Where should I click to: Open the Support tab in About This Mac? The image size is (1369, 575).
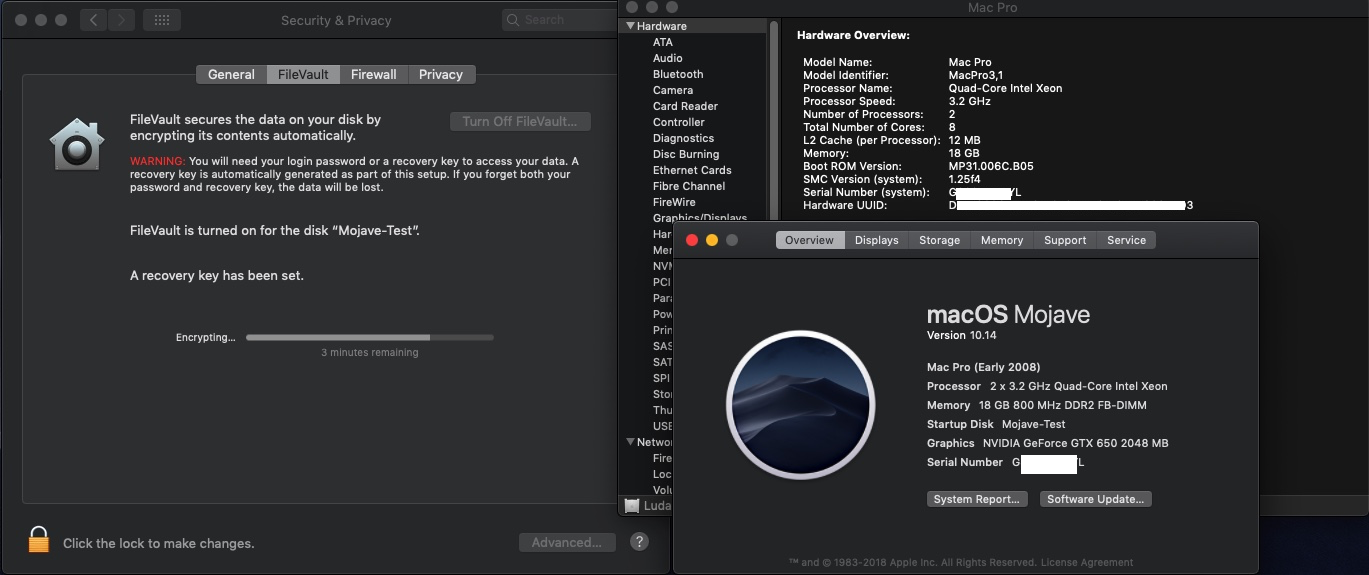click(1065, 240)
